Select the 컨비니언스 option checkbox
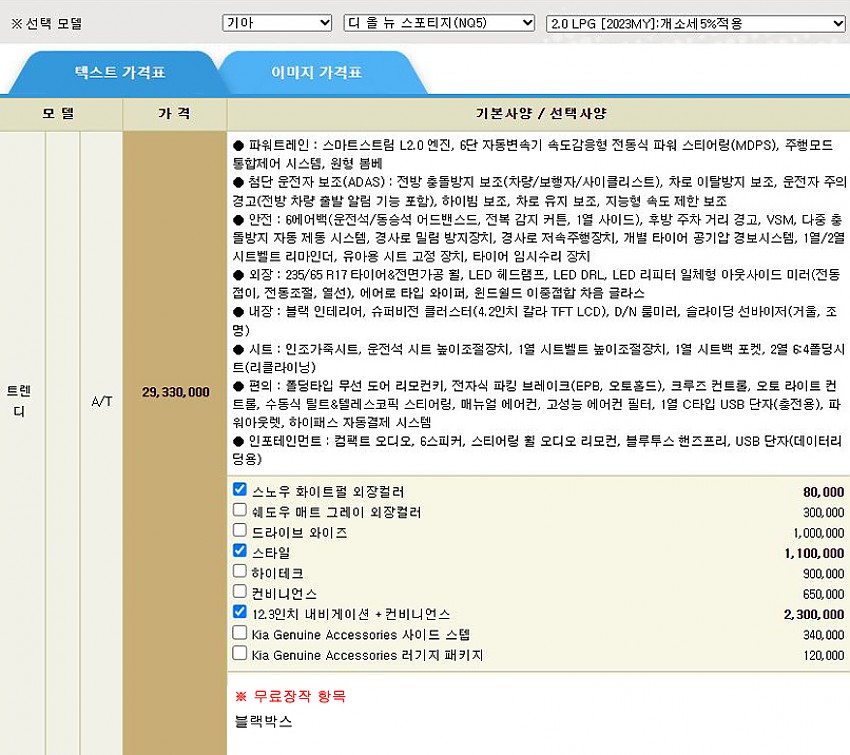Viewport: 850px width, 755px height. pos(239,592)
